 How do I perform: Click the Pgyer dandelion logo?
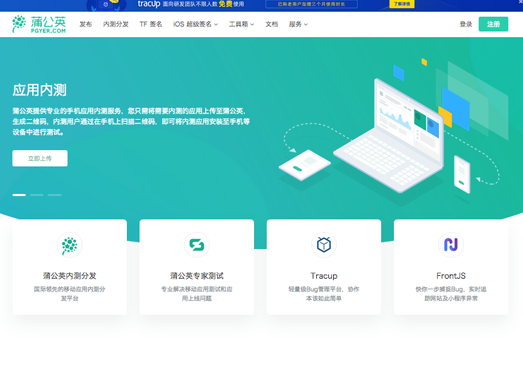click(x=39, y=24)
